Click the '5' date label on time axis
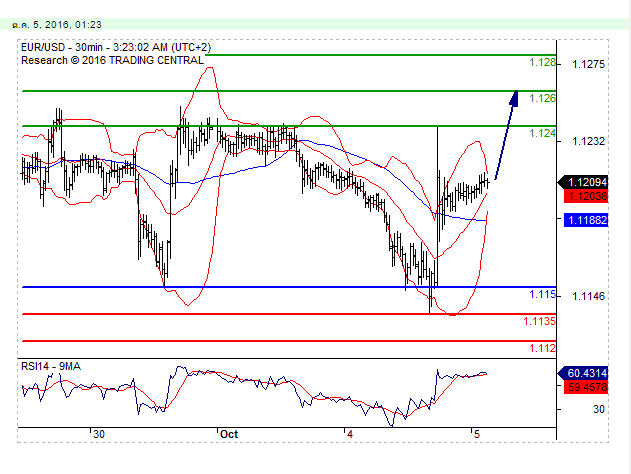The image size is (631, 474). click(x=477, y=435)
